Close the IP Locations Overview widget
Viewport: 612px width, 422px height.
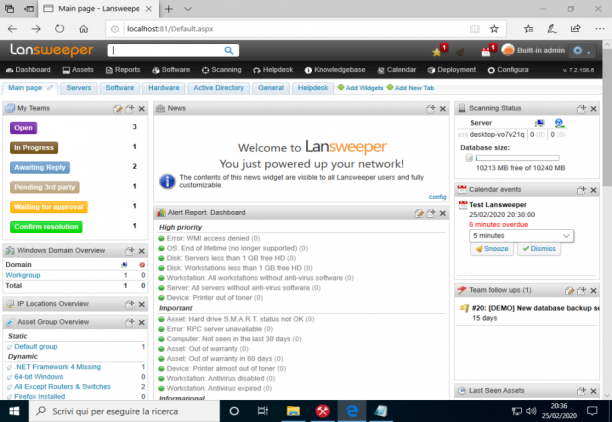tap(142, 304)
